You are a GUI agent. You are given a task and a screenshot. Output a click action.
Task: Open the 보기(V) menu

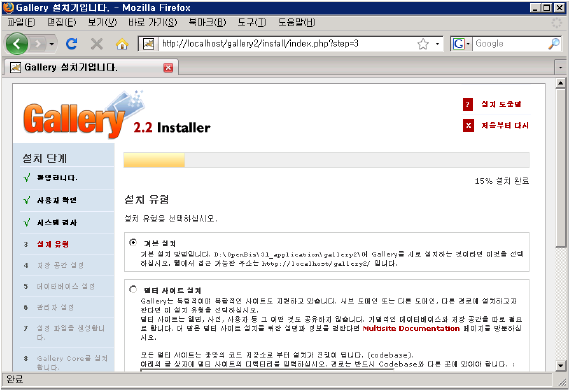pos(102,22)
